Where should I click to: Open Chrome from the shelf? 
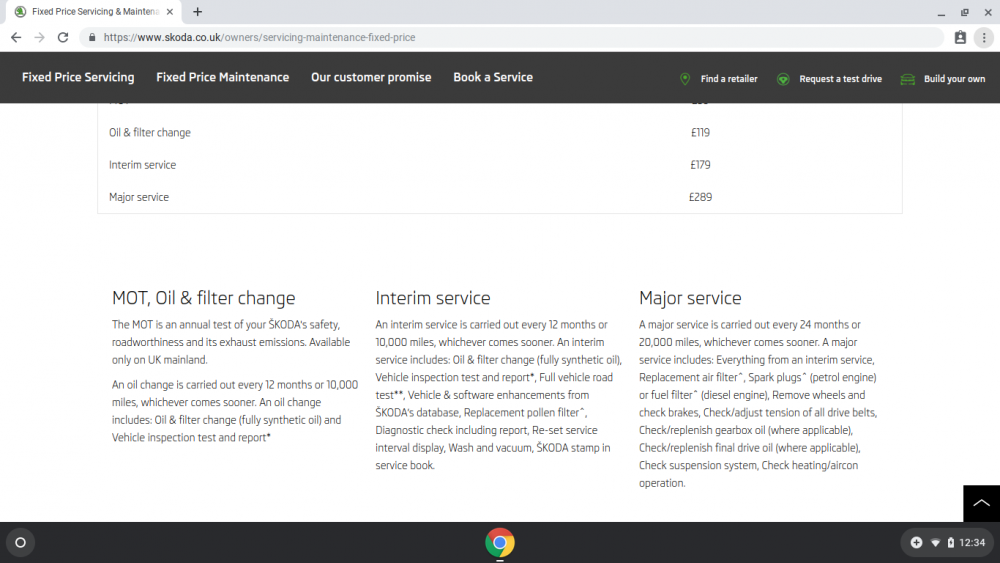(x=500, y=543)
